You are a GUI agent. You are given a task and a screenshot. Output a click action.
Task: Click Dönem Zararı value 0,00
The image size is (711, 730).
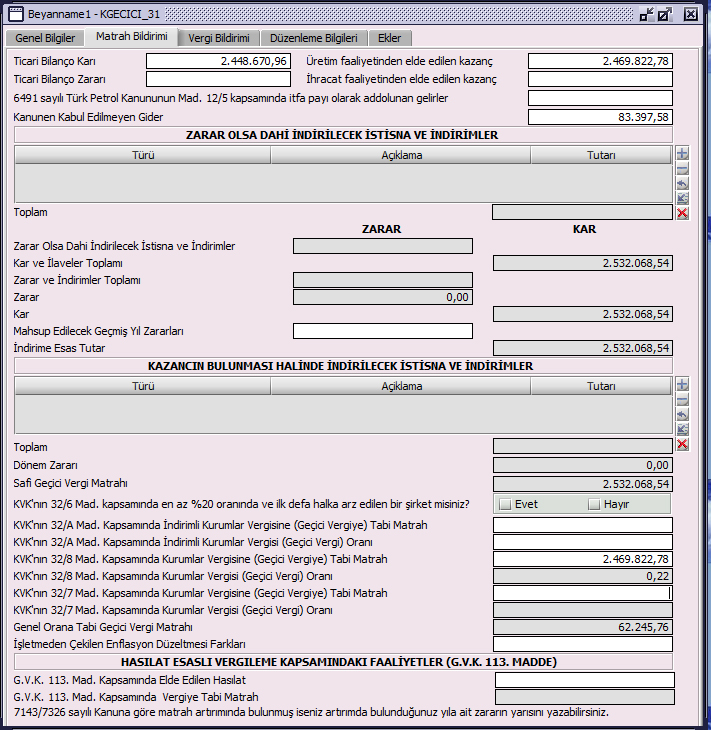click(x=583, y=465)
